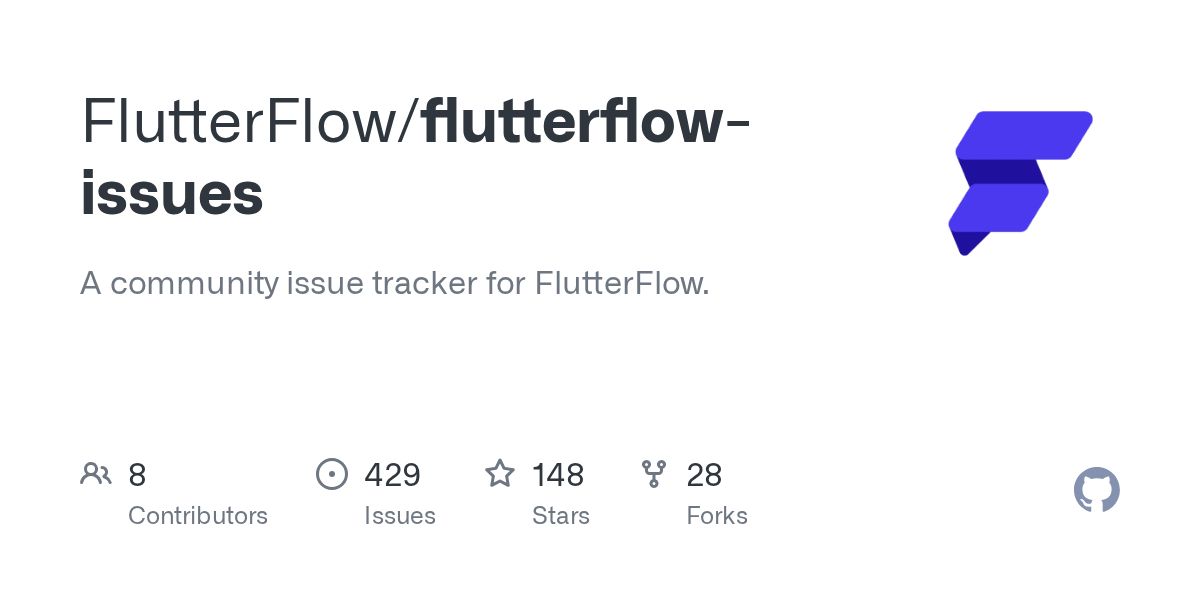1200x600 pixels.
Task: Click the fork icon beside 28
Action: pos(654,474)
